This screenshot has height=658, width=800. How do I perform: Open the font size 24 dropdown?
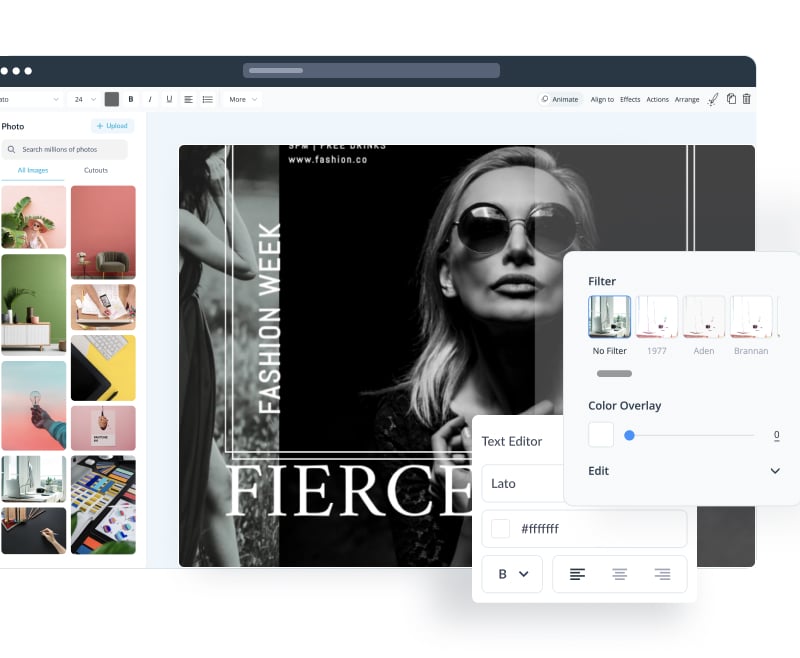pos(84,99)
